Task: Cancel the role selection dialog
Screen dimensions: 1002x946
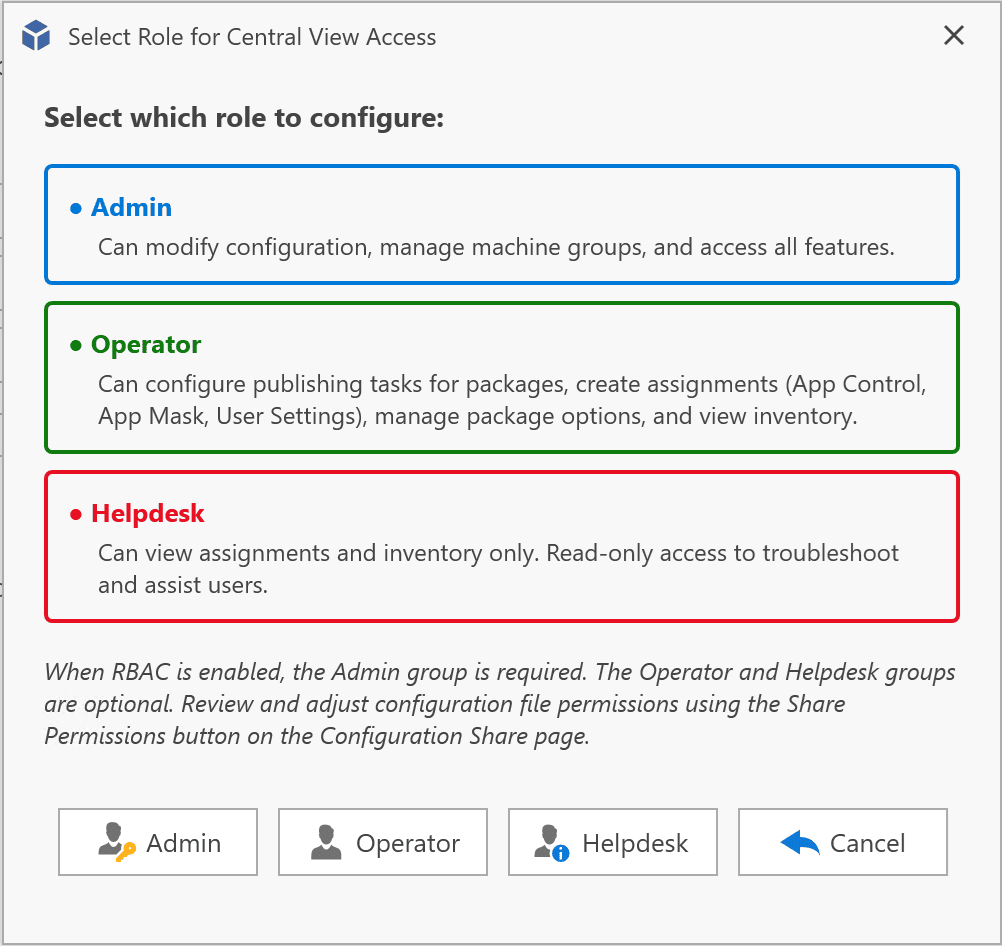Action: pos(842,843)
